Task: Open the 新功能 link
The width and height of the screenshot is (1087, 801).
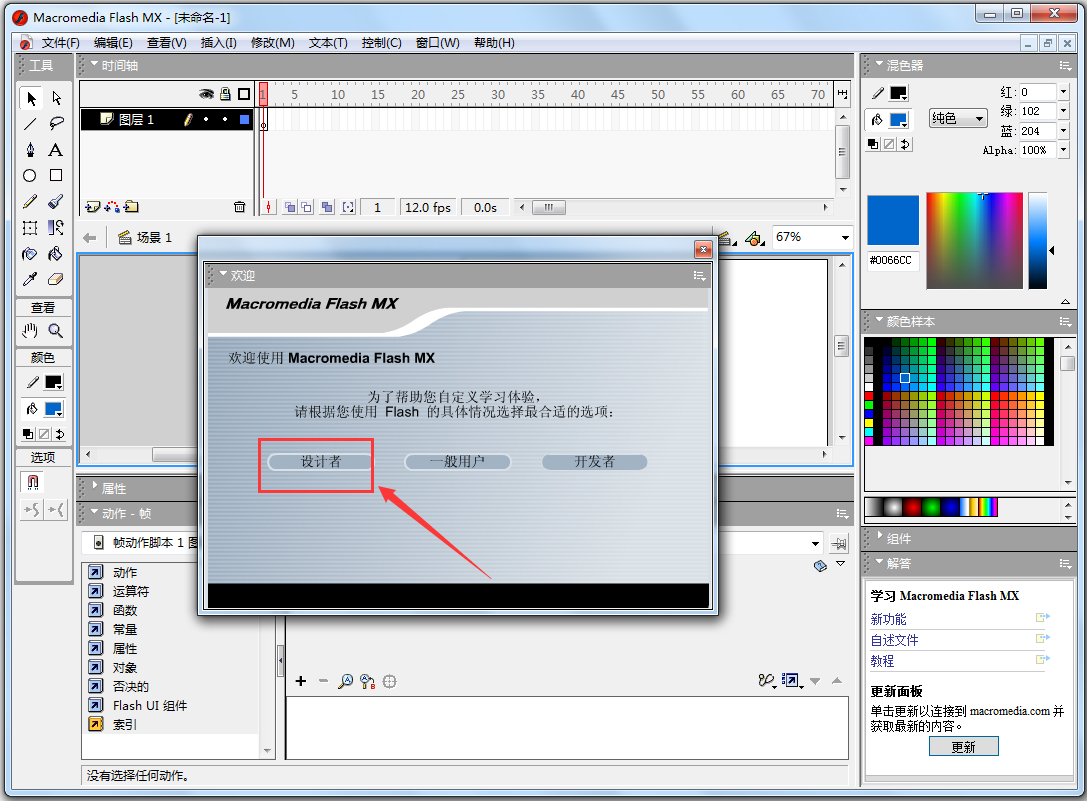Action: (x=888, y=619)
